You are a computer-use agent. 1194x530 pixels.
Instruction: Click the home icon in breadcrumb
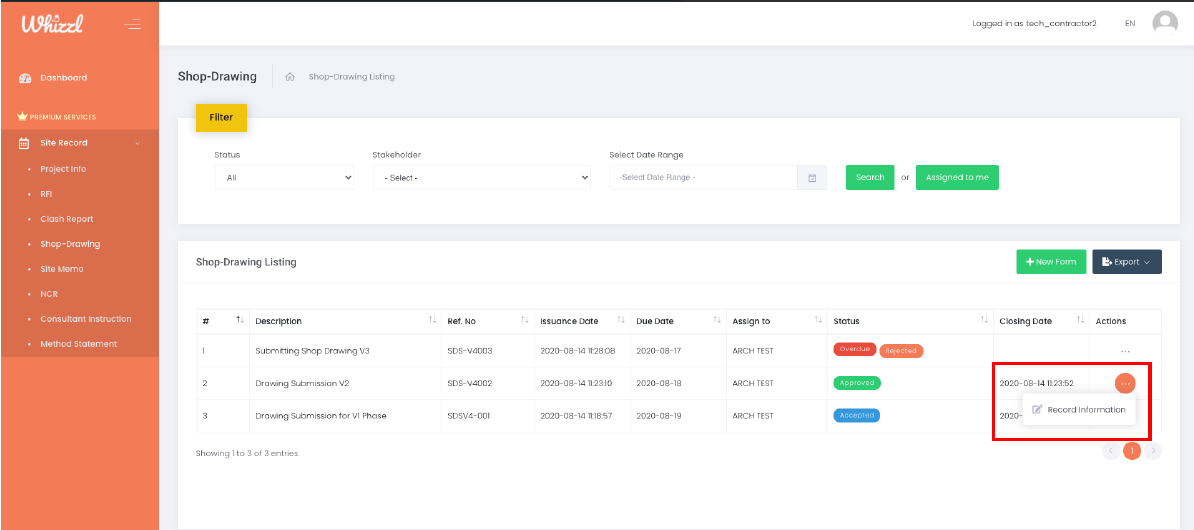click(x=290, y=77)
